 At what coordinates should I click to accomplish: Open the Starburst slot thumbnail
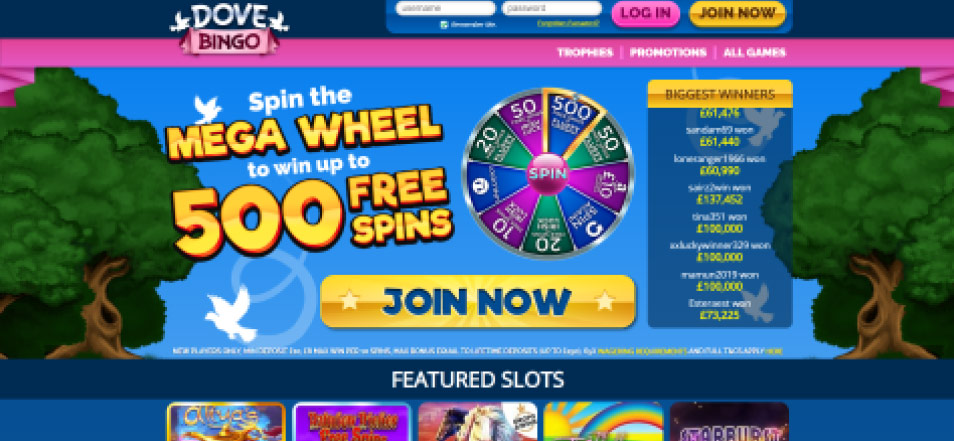pyautogui.click(x=729, y=422)
